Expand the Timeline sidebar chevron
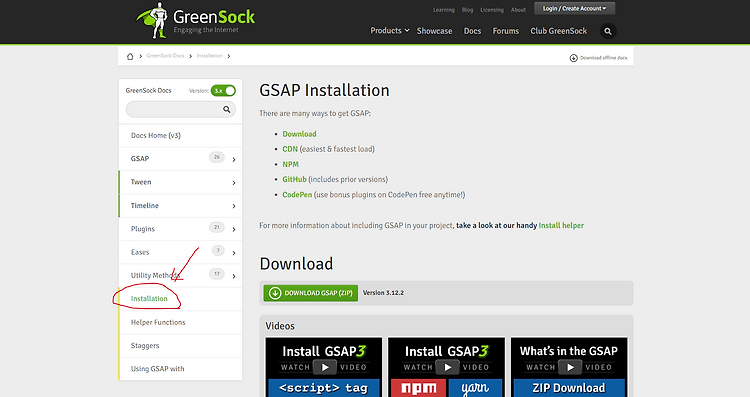The image size is (750, 397). tap(234, 206)
